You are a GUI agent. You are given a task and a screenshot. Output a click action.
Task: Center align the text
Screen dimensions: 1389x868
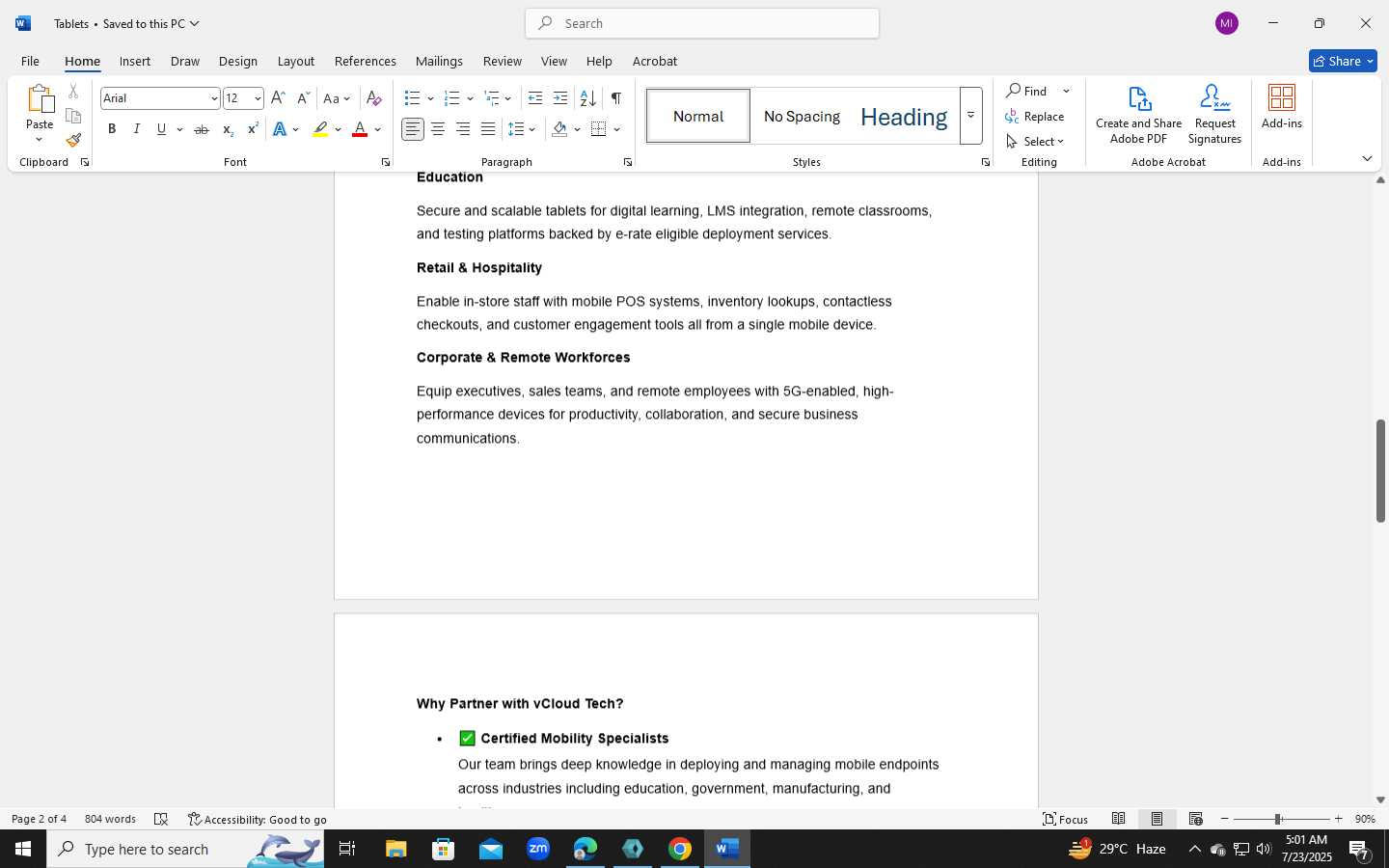click(x=438, y=129)
